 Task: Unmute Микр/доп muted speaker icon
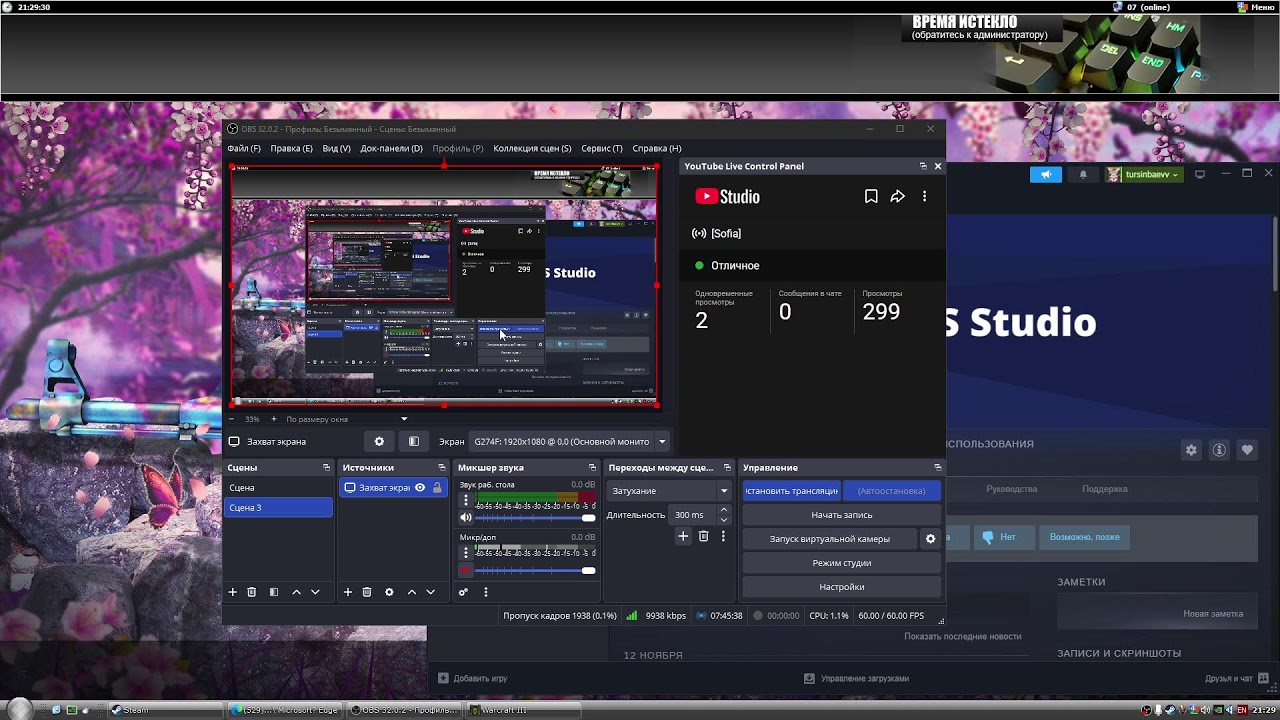tap(465, 571)
